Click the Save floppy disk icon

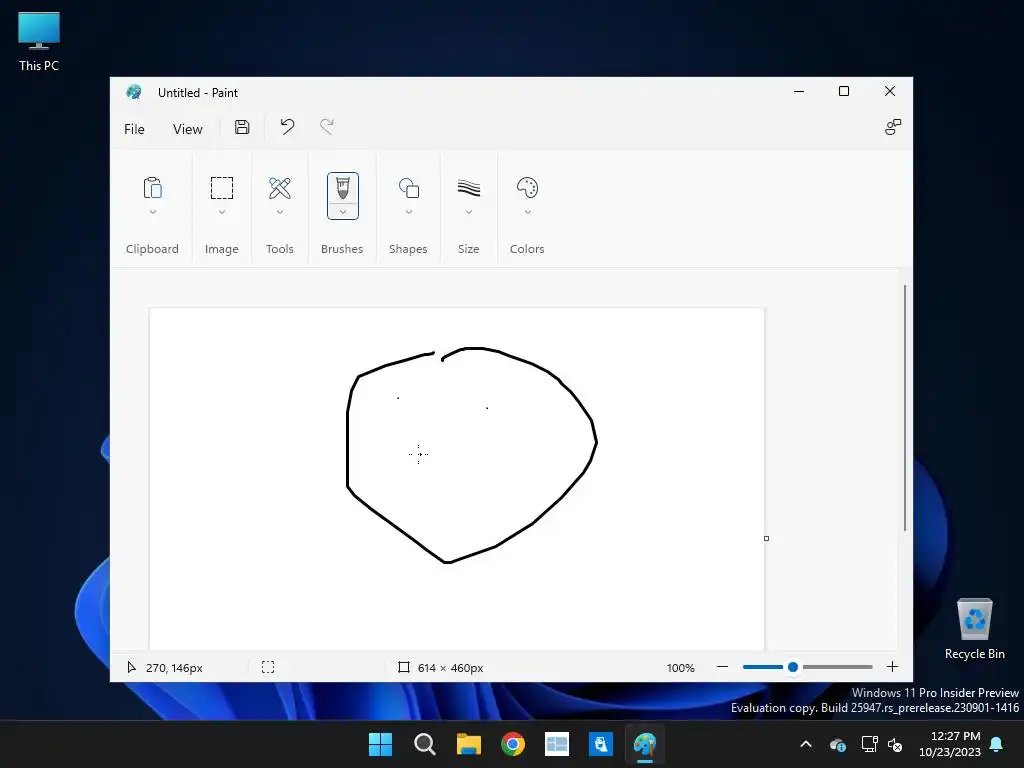[x=242, y=127]
